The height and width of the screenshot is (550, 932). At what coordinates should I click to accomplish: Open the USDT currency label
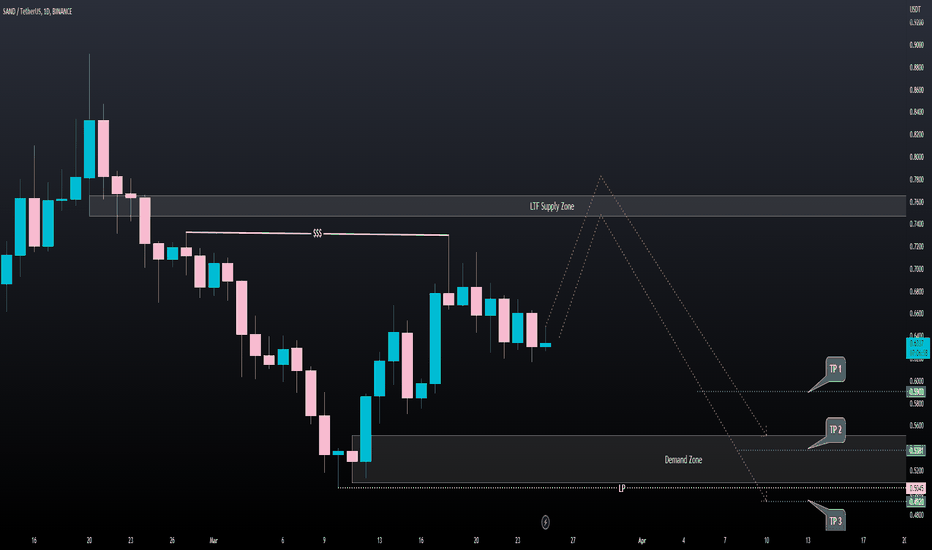(915, 10)
